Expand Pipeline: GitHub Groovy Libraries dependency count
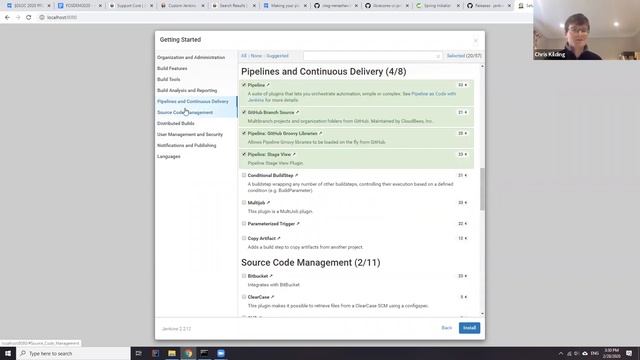This screenshot has height=360, width=640. pos(462,133)
